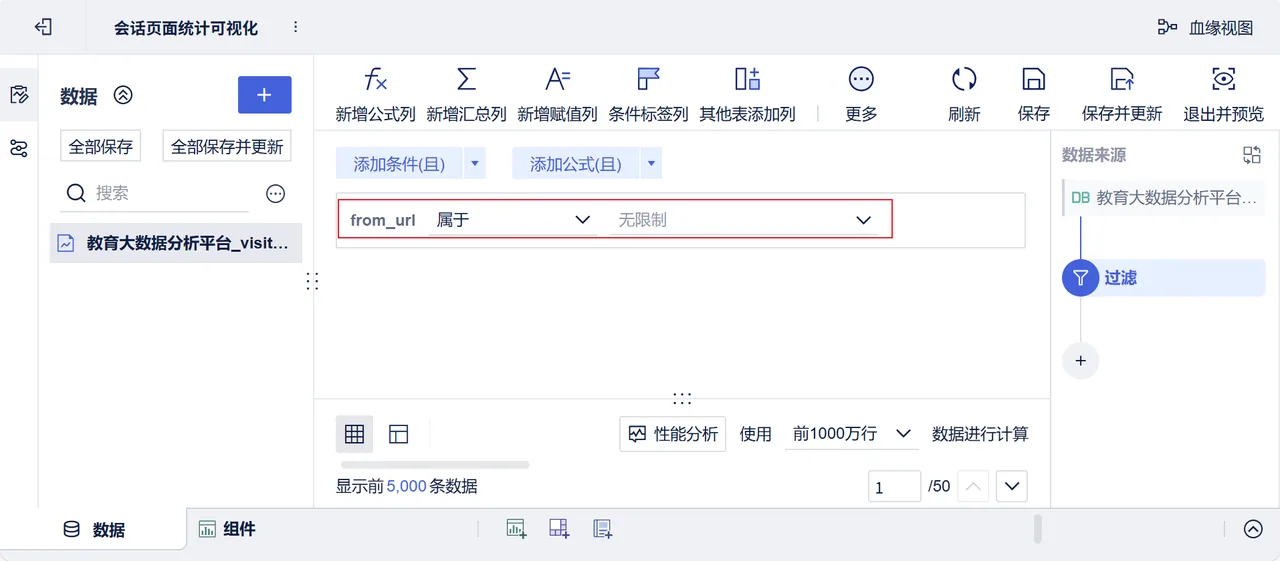This screenshot has height=561, width=1280.
Task: Switch to field layout view icon
Action: pos(399,434)
